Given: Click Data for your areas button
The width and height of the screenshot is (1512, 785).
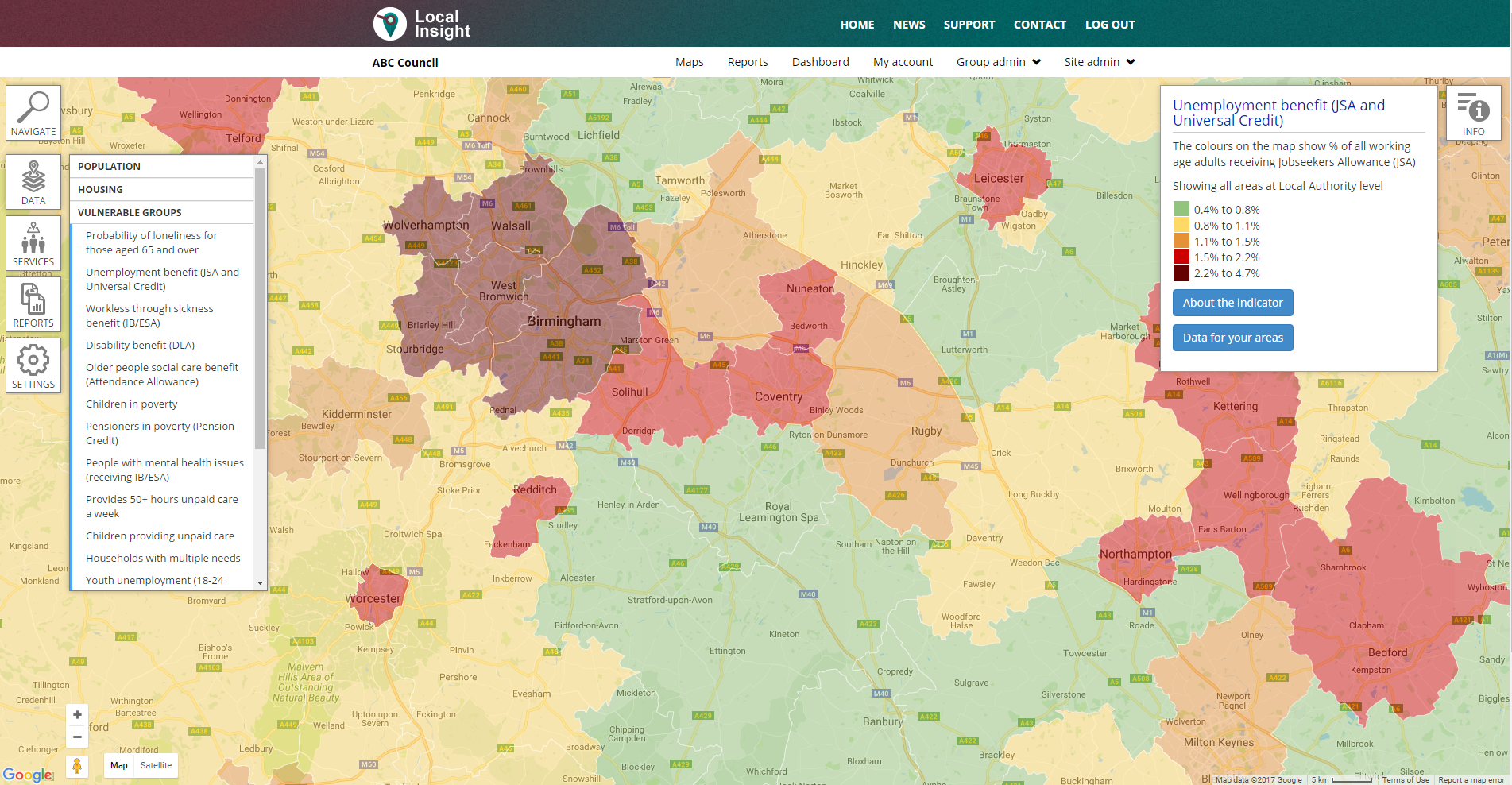Looking at the screenshot, I should point(1233,338).
